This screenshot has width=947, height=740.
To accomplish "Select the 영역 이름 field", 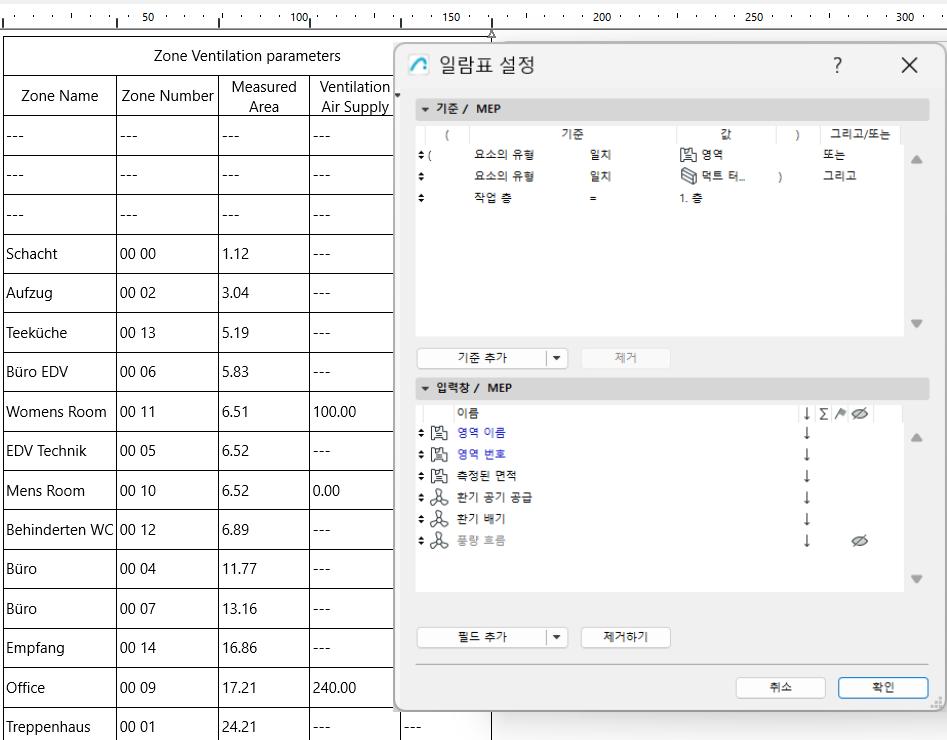I will click(481, 433).
